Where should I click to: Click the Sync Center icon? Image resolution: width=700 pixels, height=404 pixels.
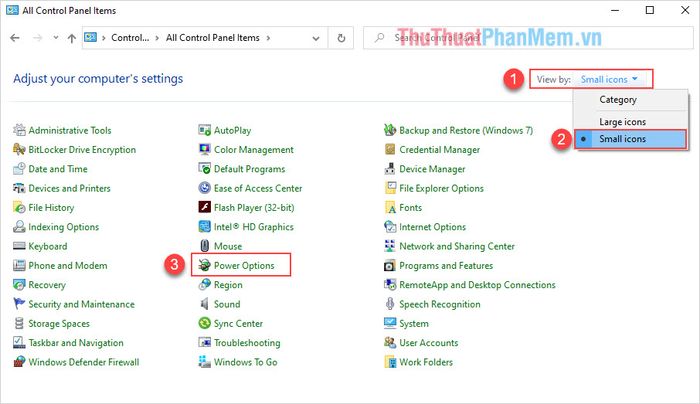pos(204,323)
